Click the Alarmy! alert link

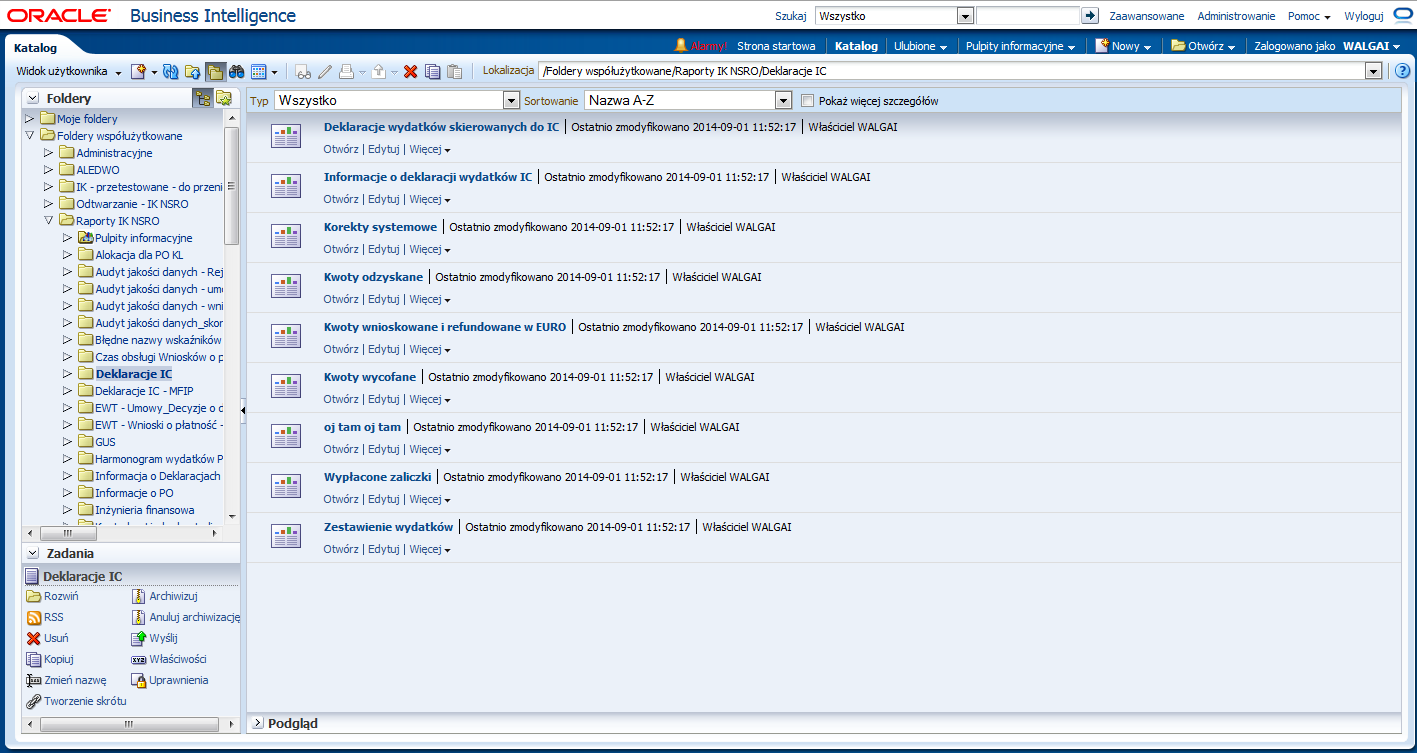click(699, 46)
